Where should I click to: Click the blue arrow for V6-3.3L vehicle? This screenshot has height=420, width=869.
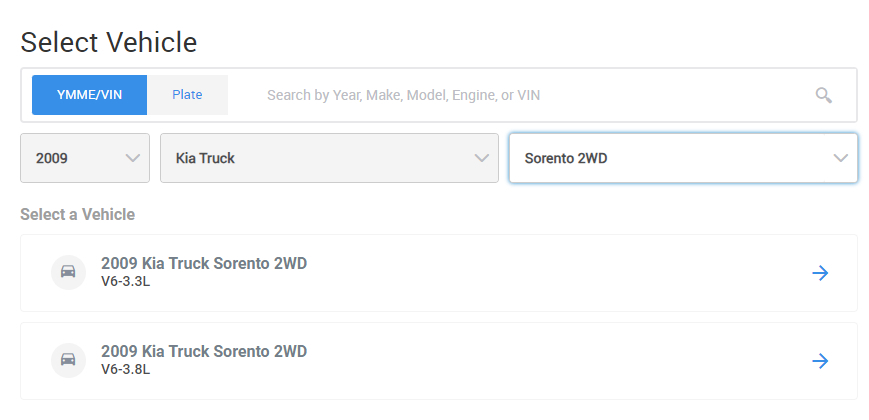click(x=820, y=273)
